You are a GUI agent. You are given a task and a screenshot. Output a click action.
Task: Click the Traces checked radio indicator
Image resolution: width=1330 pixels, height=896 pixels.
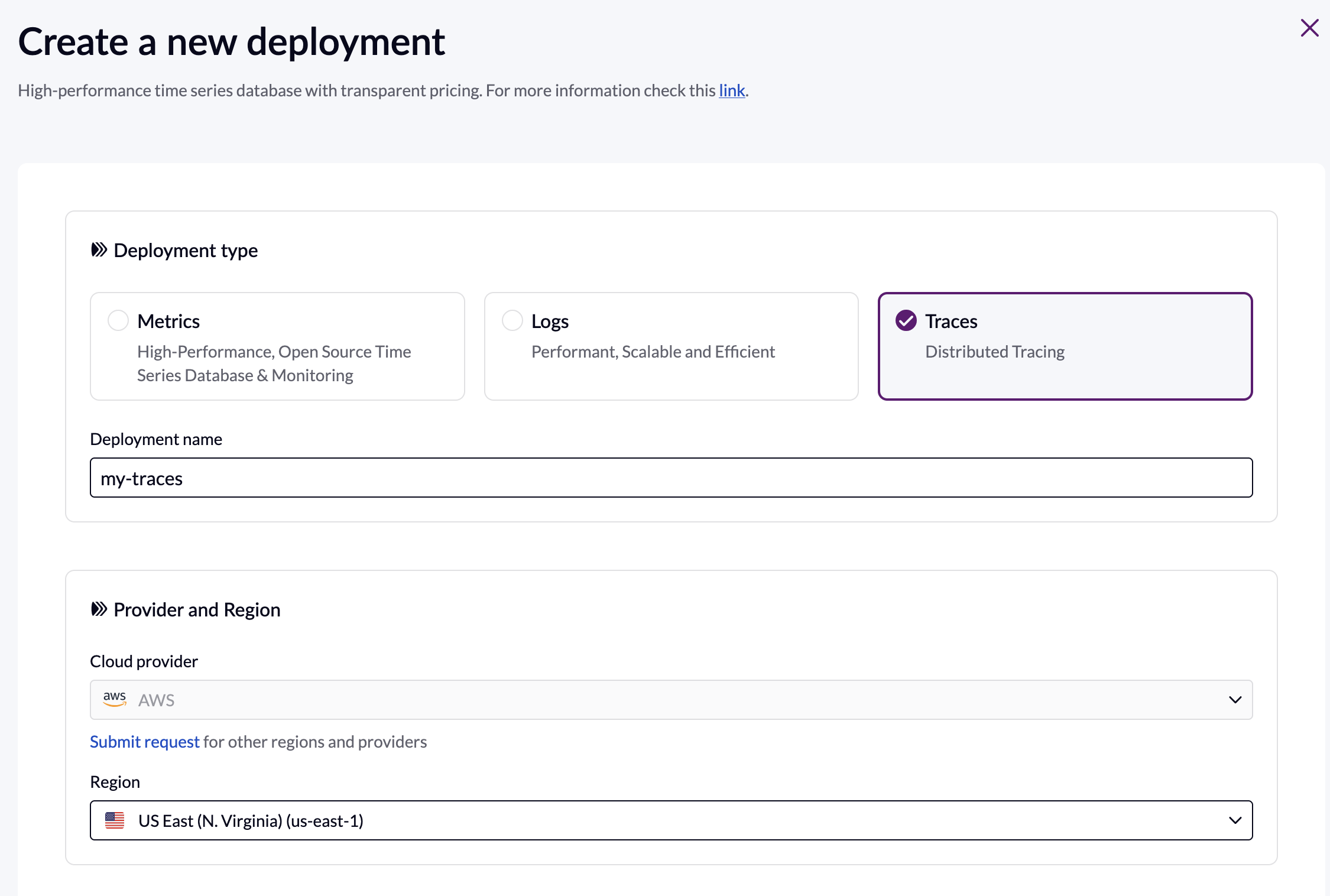906,320
